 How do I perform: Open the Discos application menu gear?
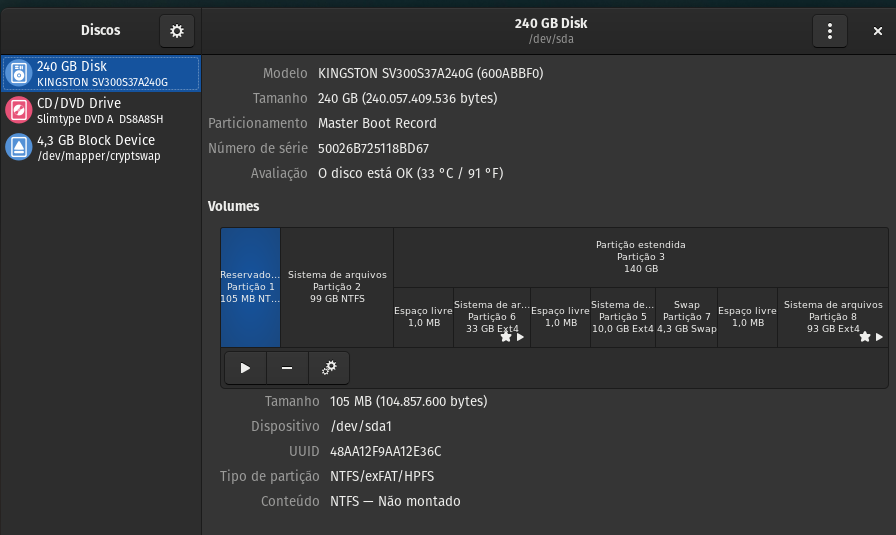click(x=177, y=31)
